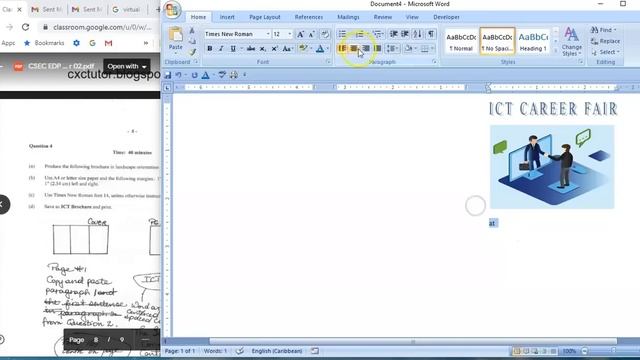Click the ICT CAREER FAIR heading text
The width and height of the screenshot is (640, 360).
pyautogui.click(x=553, y=109)
